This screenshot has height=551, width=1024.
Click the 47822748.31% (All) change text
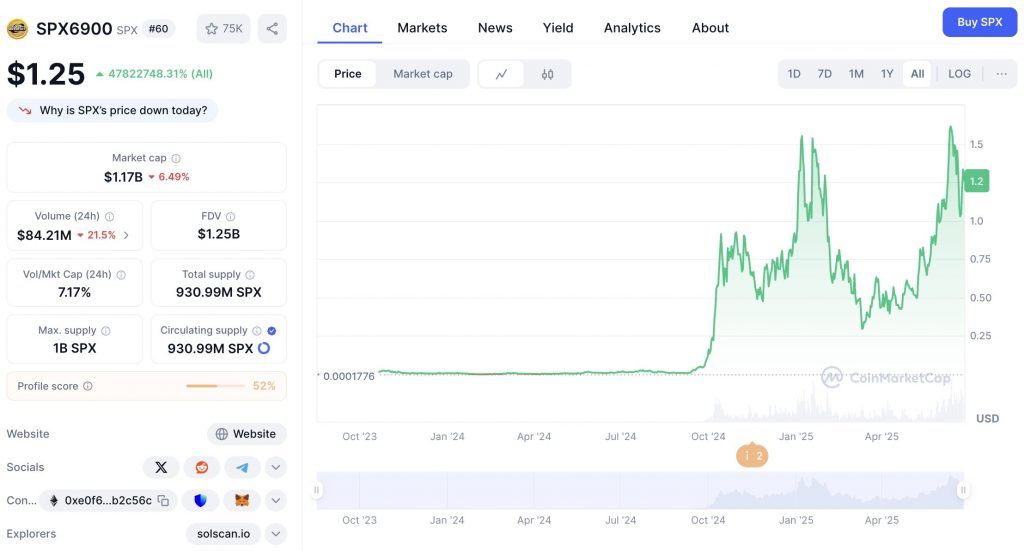point(160,74)
